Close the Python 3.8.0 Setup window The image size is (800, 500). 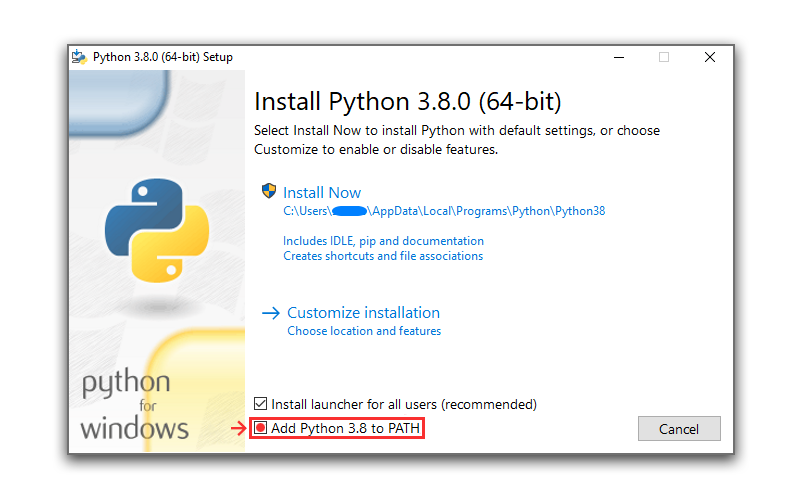tap(710, 57)
